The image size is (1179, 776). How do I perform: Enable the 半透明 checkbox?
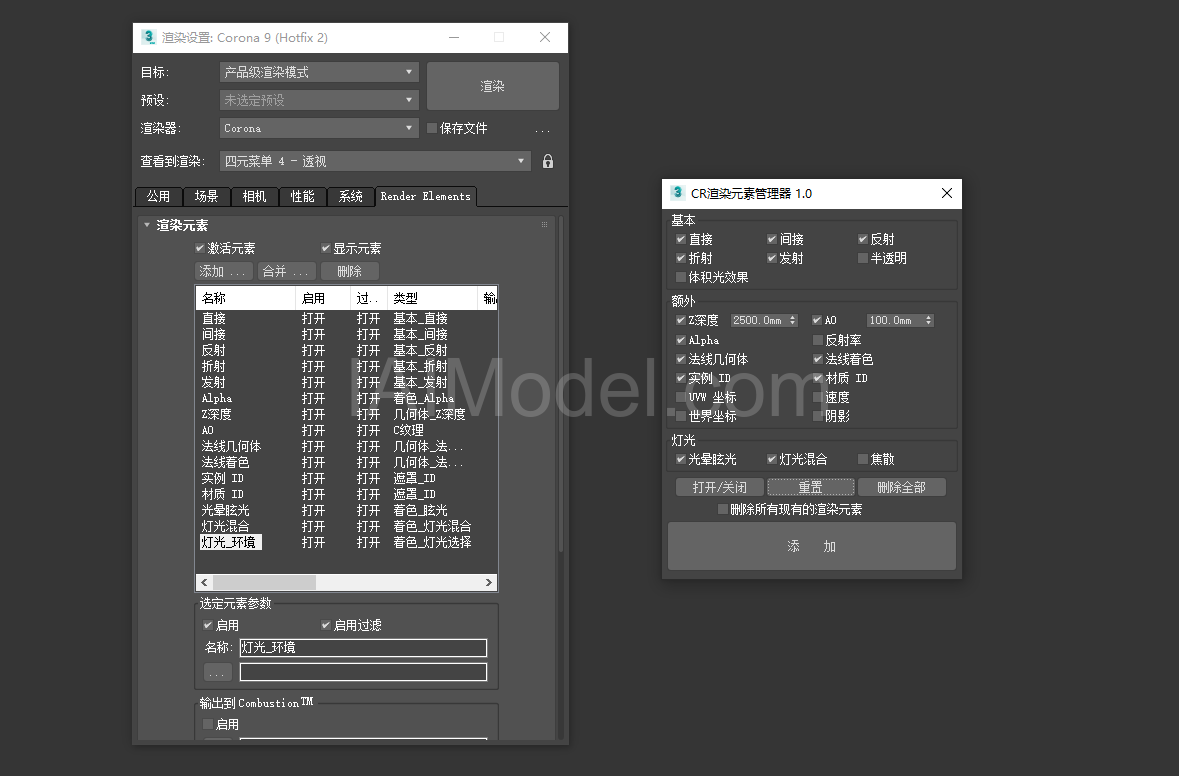(863, 258)
